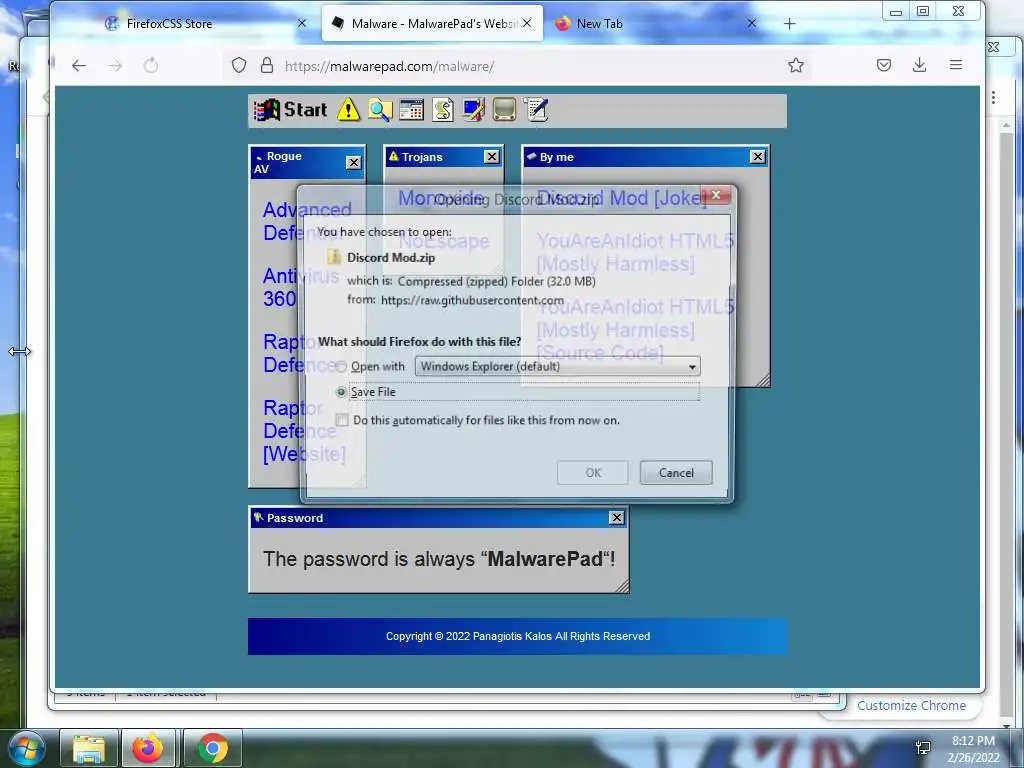The width and height of the screenshot is (1024, 768).
Task: Bookmark this page with star
Action: (x=795, y=65)
